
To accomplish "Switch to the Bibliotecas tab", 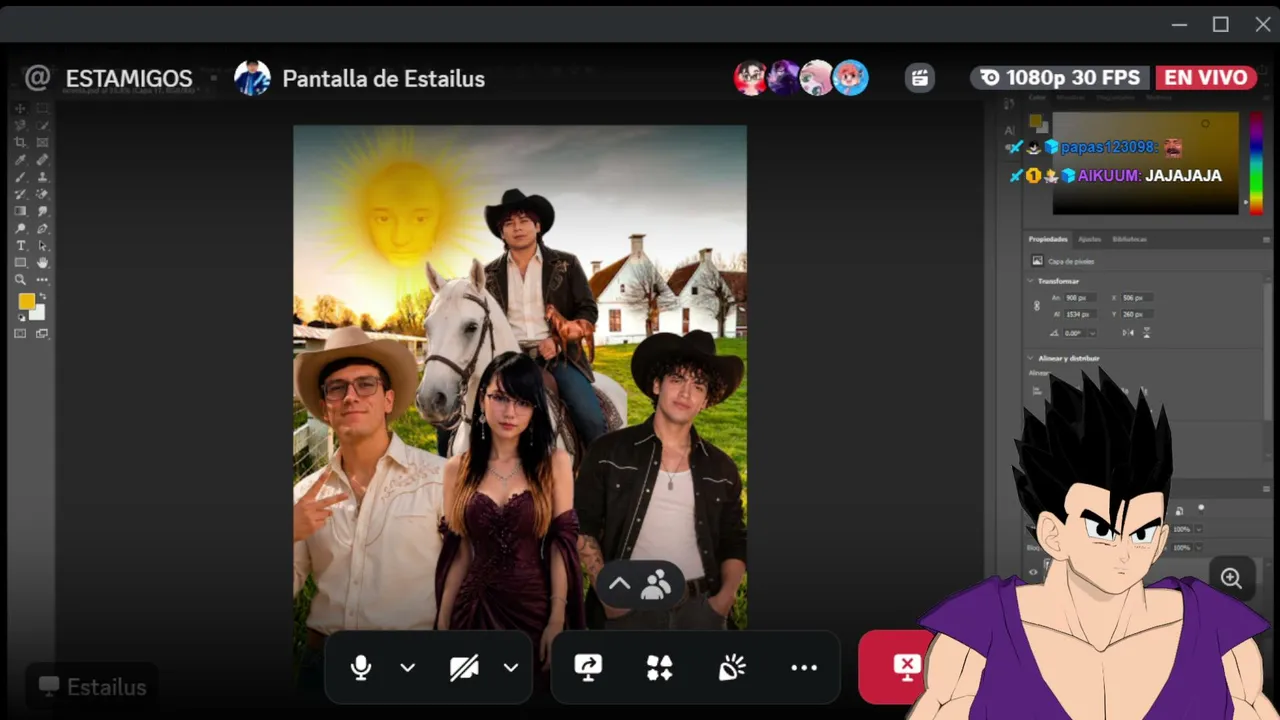I will pyautogui.click(x=1129, y=239).
